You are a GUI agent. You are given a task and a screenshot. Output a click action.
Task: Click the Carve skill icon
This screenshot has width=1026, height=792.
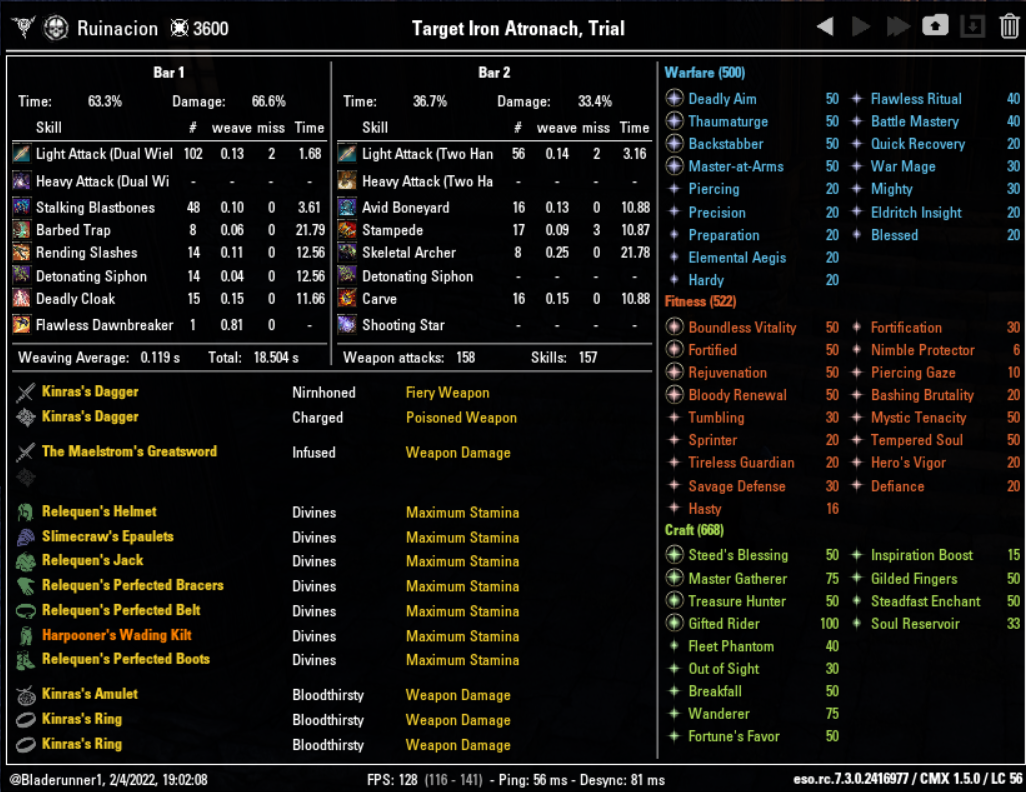click(x=347, y=298)
